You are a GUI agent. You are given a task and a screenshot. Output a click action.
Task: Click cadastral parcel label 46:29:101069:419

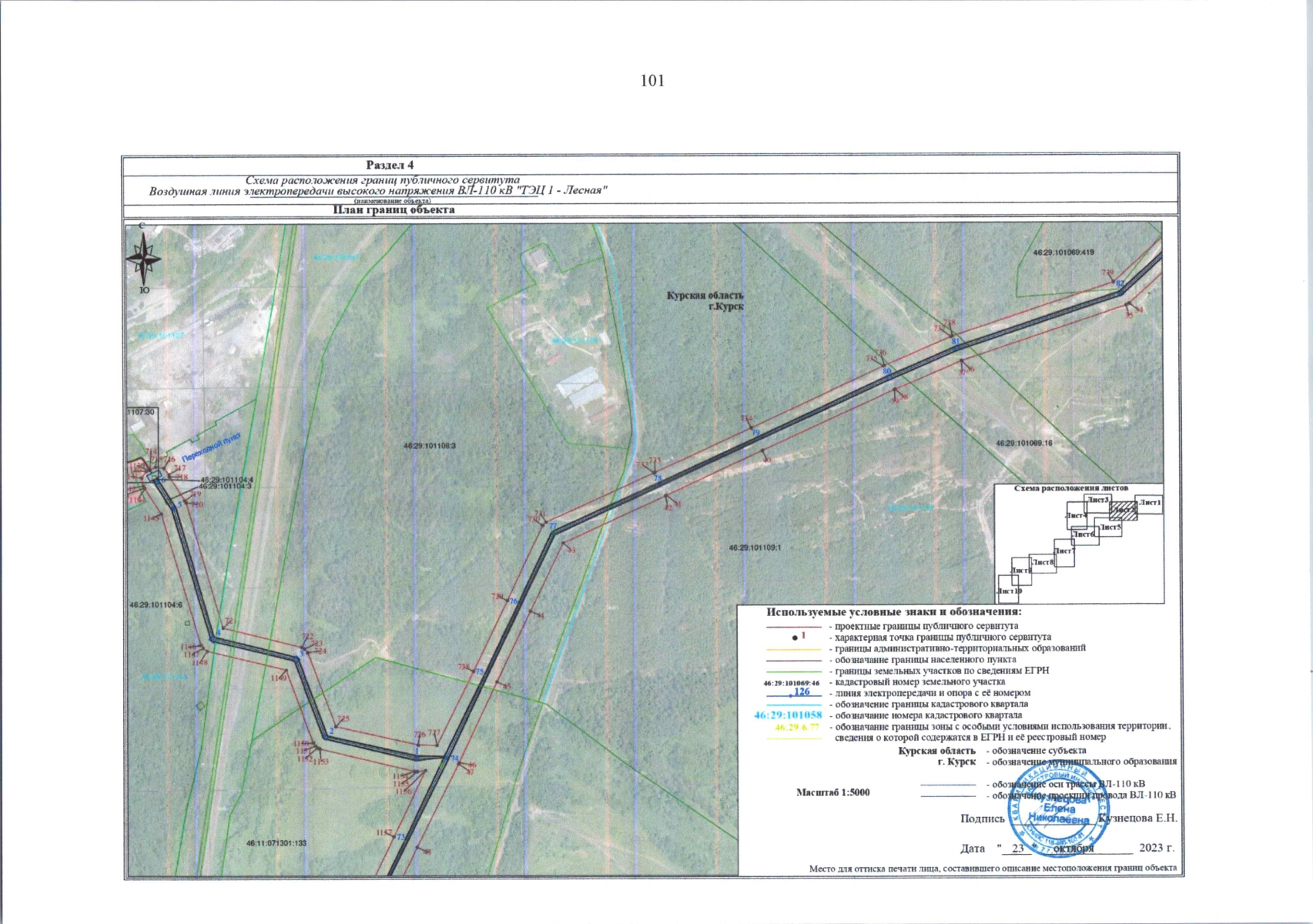tap(1063, 253)
